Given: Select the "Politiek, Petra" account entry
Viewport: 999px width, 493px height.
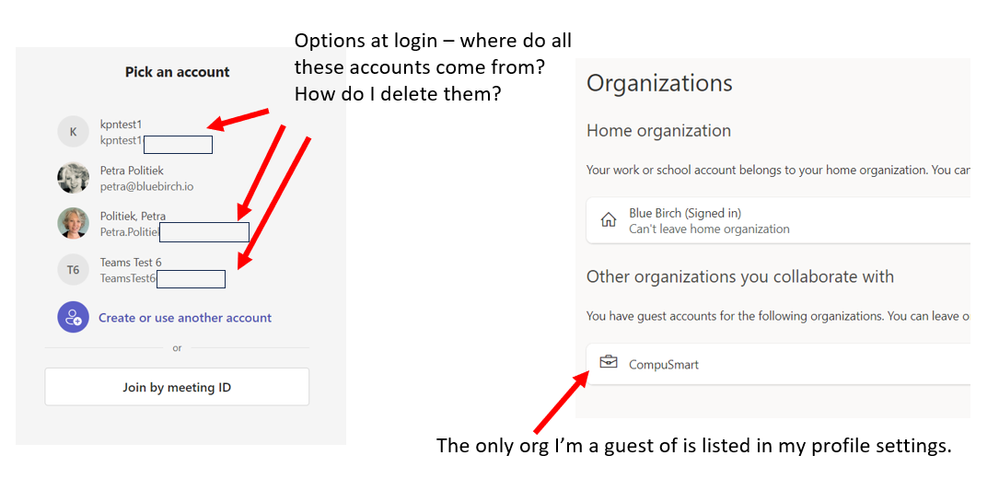Looking at the screenshot, I should pyautogui.click(x=133, y=216).
